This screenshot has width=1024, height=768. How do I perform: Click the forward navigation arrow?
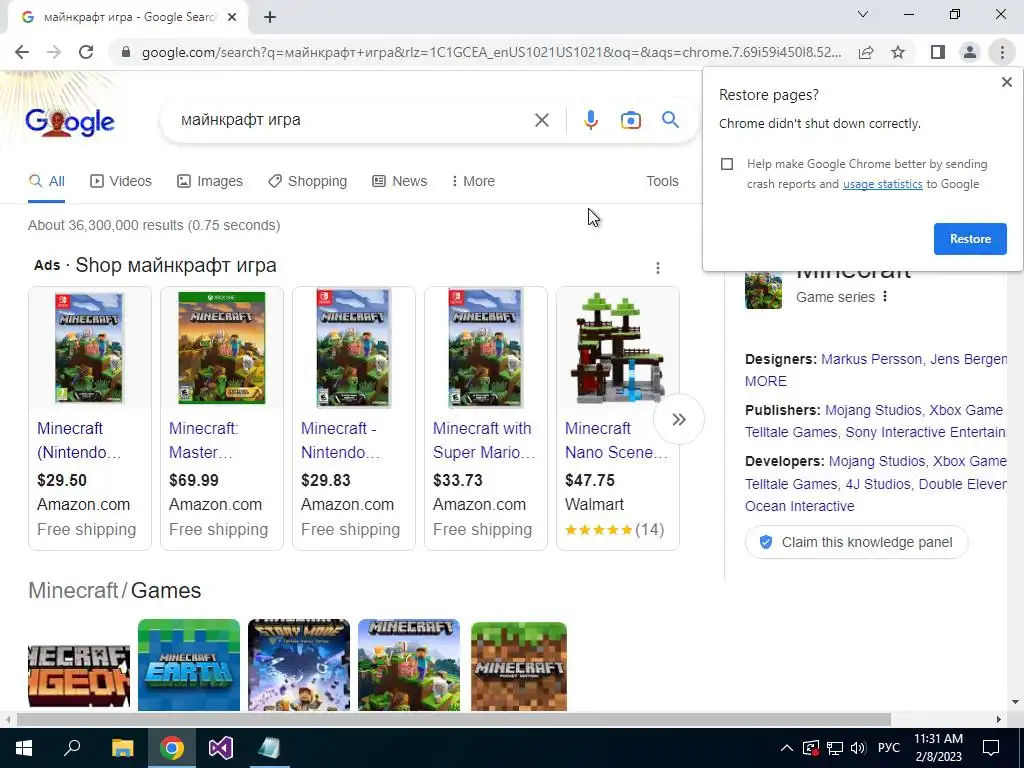tap(54, 52)
